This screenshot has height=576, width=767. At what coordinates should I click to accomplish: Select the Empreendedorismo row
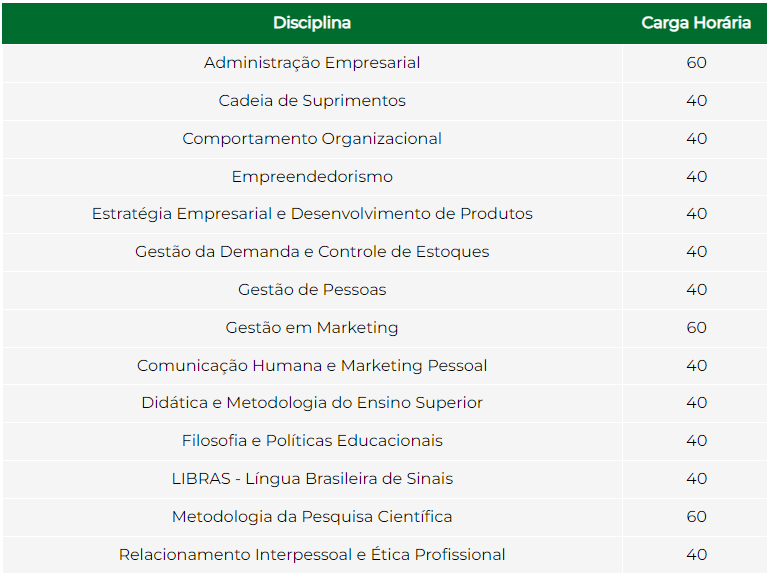(x=384, y=177)
